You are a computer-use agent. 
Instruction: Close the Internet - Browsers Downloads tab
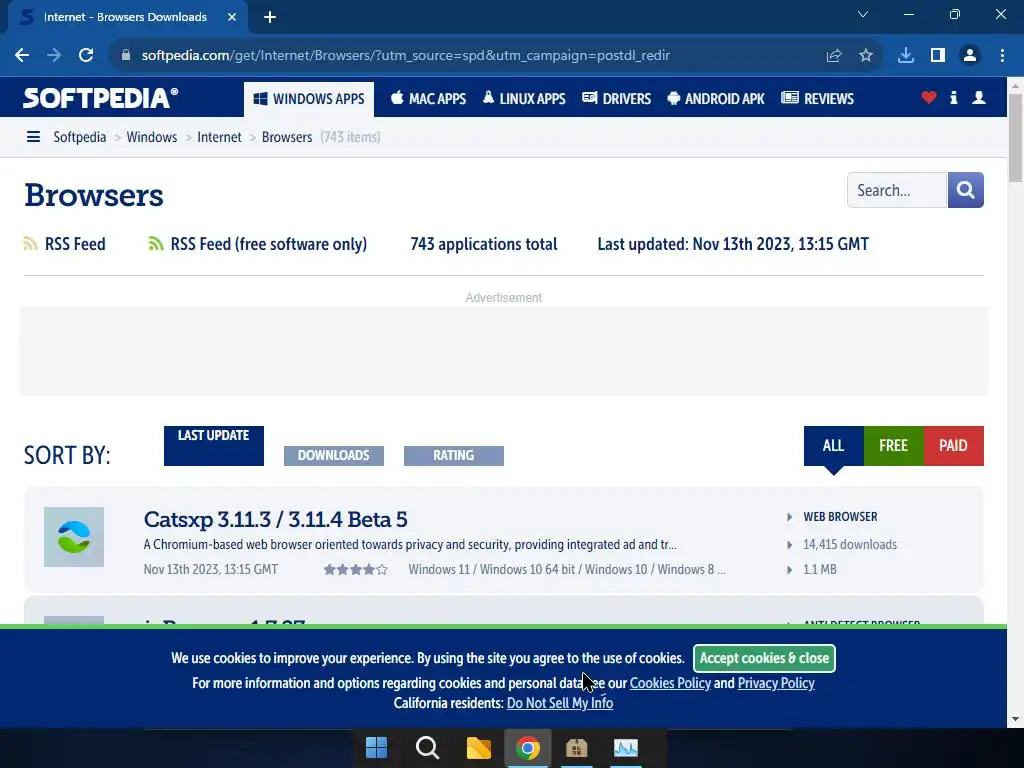click(232, 17)
